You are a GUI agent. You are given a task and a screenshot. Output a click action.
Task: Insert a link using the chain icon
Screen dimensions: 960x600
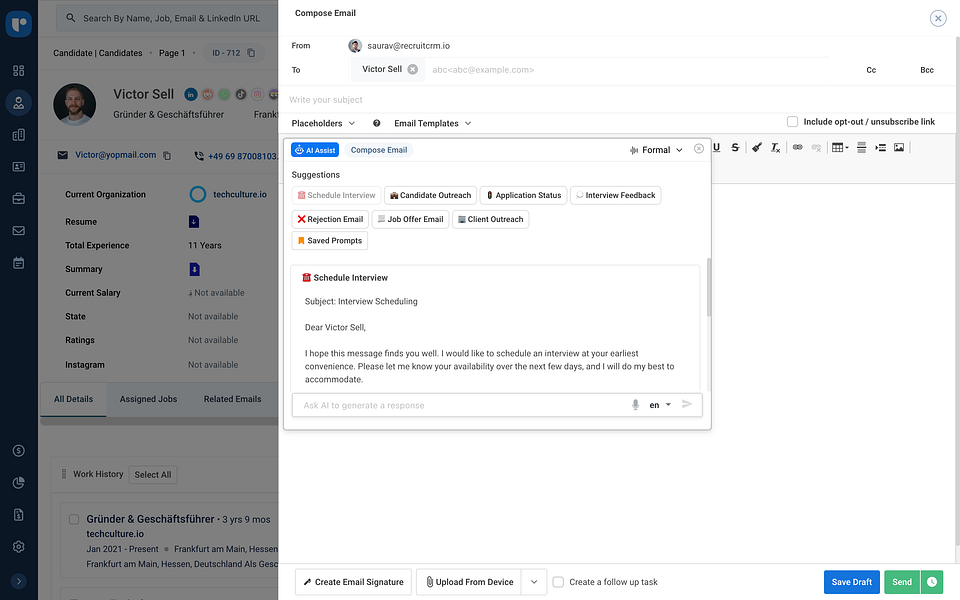coord(797,147)
